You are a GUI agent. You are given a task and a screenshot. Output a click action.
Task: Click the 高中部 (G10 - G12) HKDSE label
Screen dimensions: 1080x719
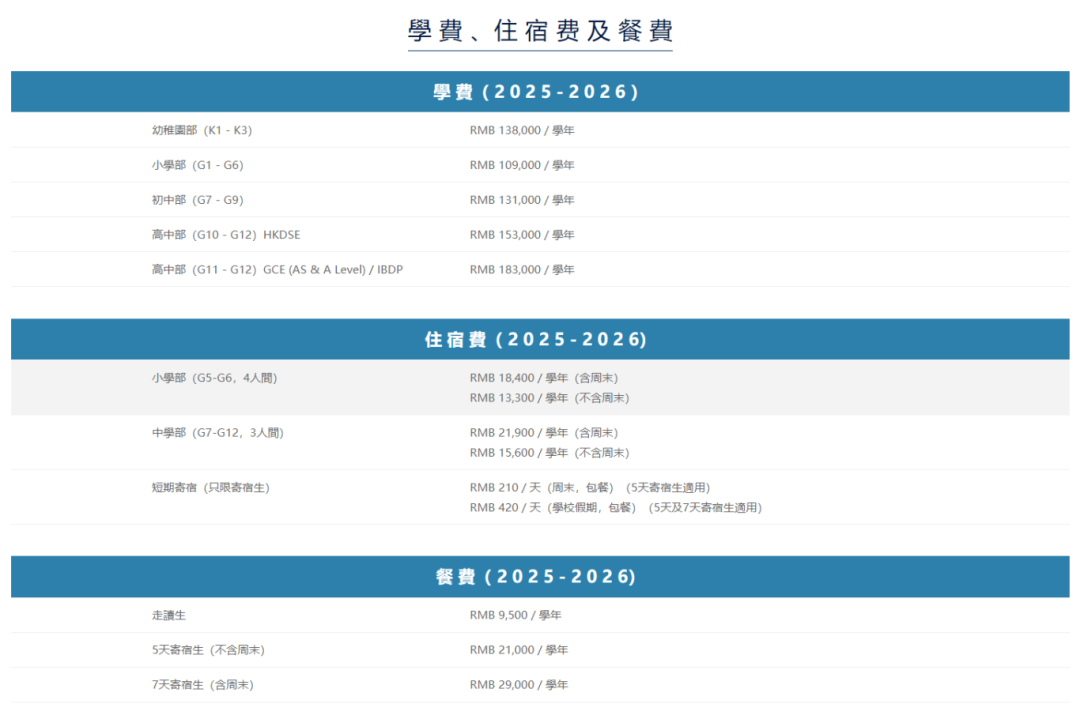pyautogui.click(x=225, y=235)
